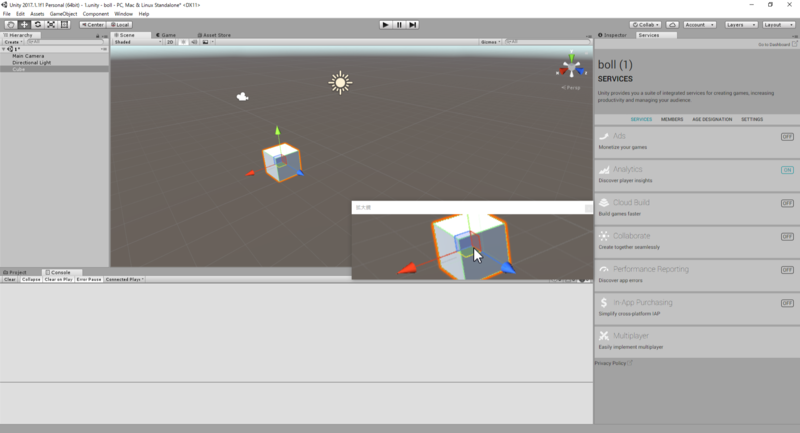Toggle the Ads service OFF switch
The width and height of the screenshot is (800, 433).
(787, 137)
